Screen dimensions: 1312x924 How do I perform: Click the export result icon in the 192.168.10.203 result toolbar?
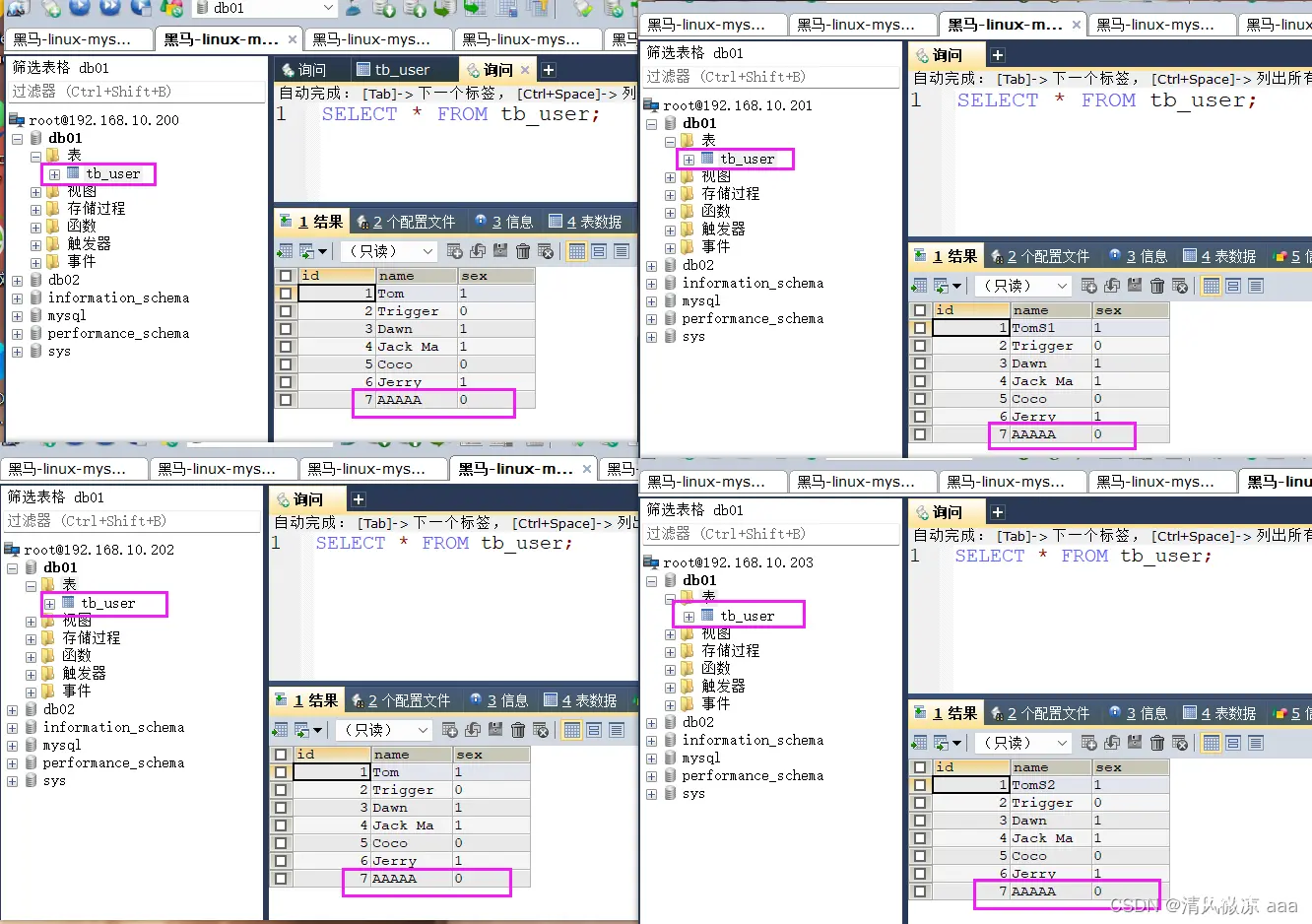(919, 743)
